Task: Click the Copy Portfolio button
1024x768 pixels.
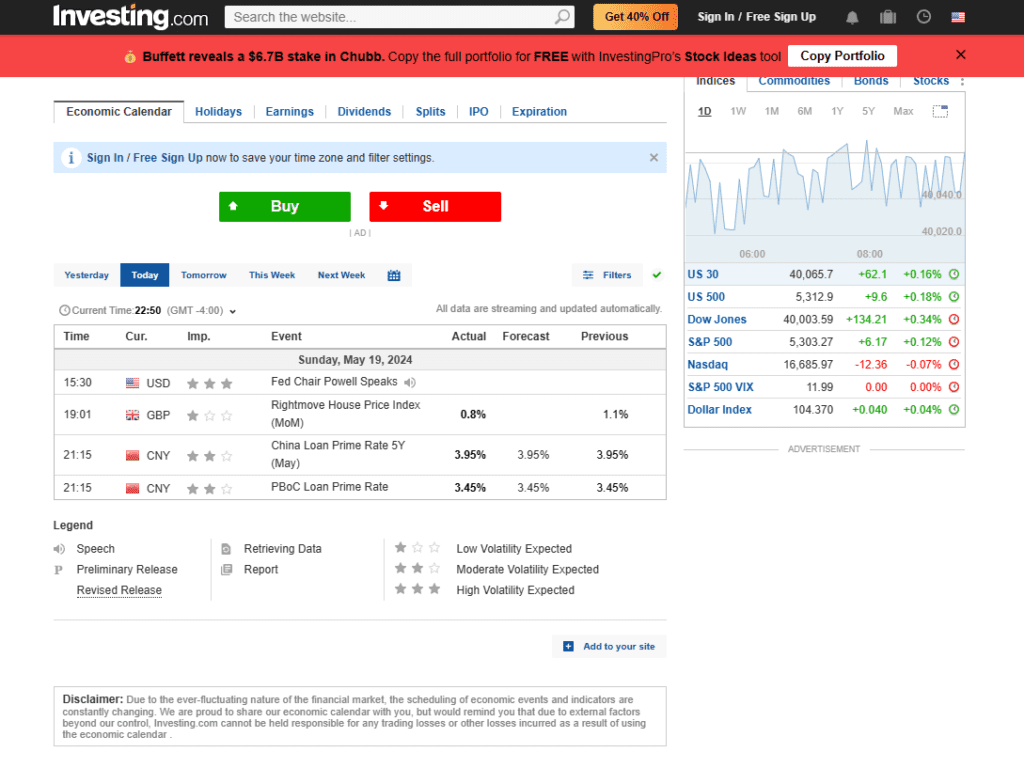Action: 842,56
